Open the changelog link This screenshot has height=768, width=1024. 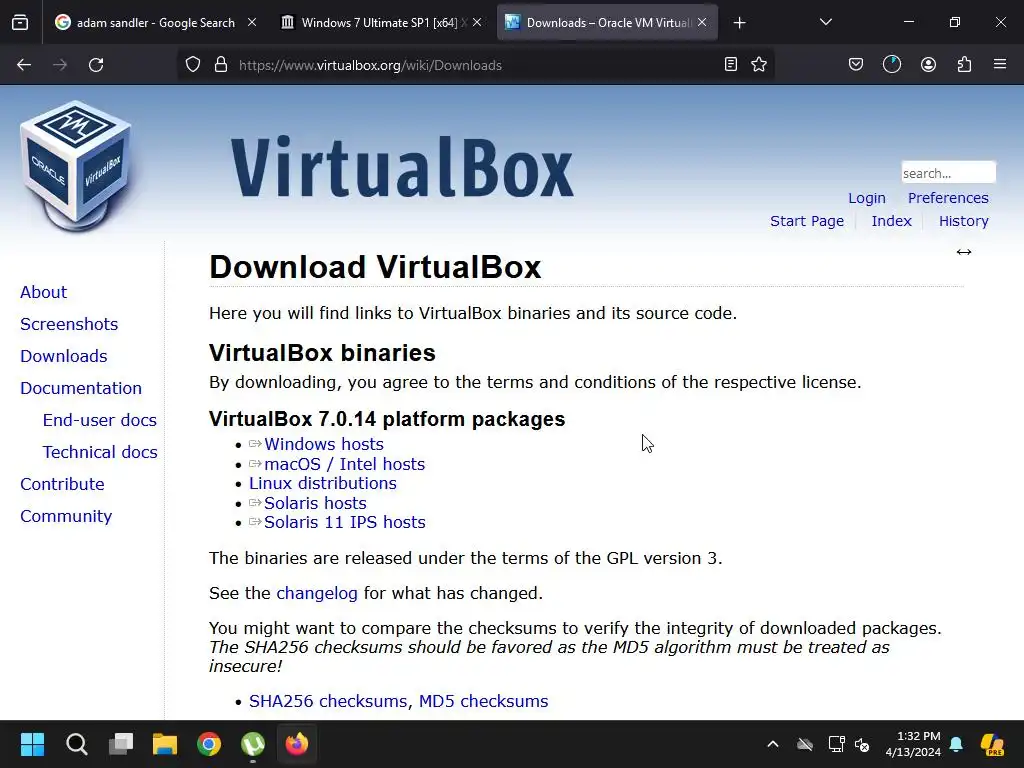coord(317,593)
